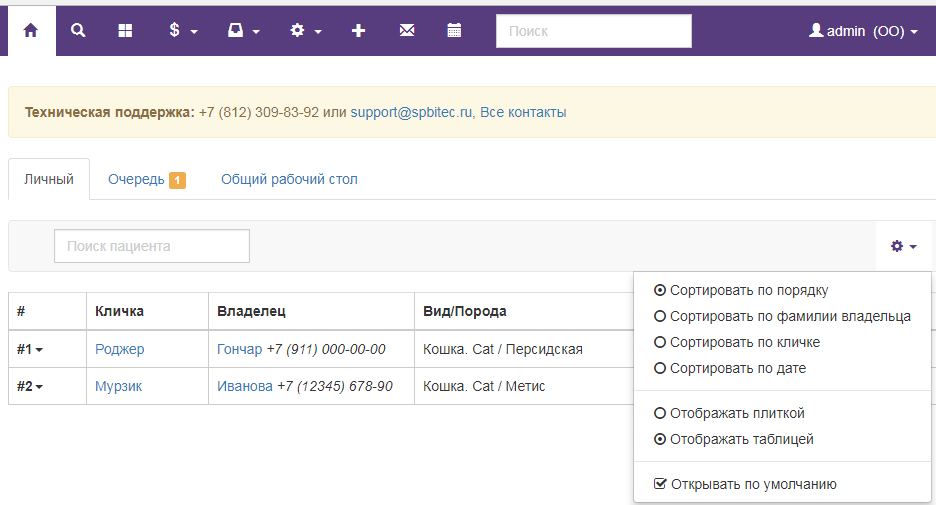This screenshot has width=936, height=505.
Task: Open owner Иванова
Action: click(x=245, y=386)
